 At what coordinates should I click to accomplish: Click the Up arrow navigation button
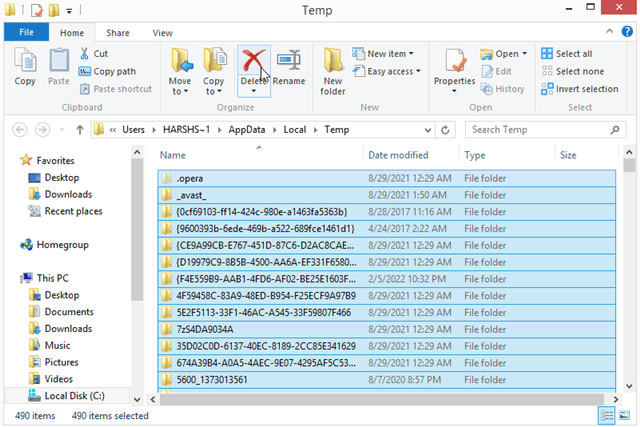coord(79,129)
